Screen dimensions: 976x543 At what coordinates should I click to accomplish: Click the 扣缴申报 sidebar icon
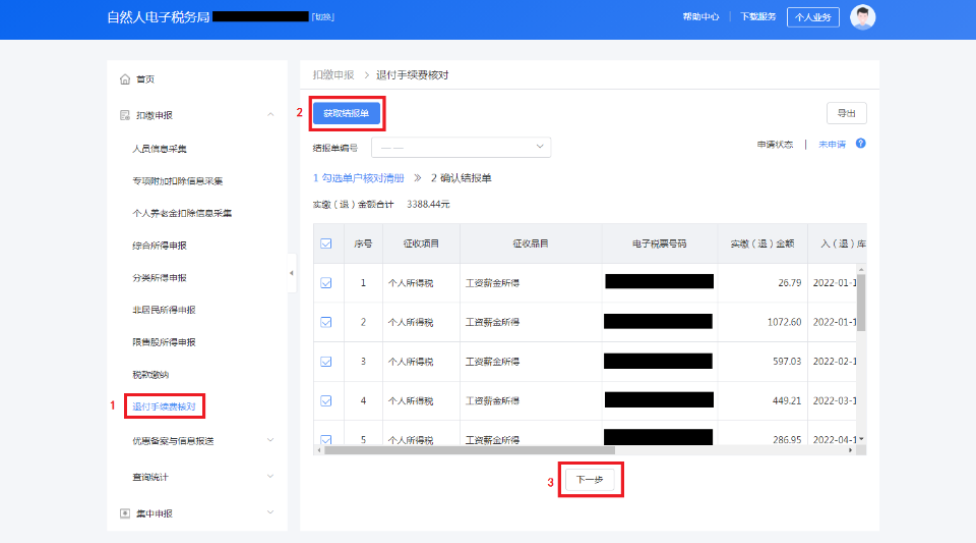125,115
